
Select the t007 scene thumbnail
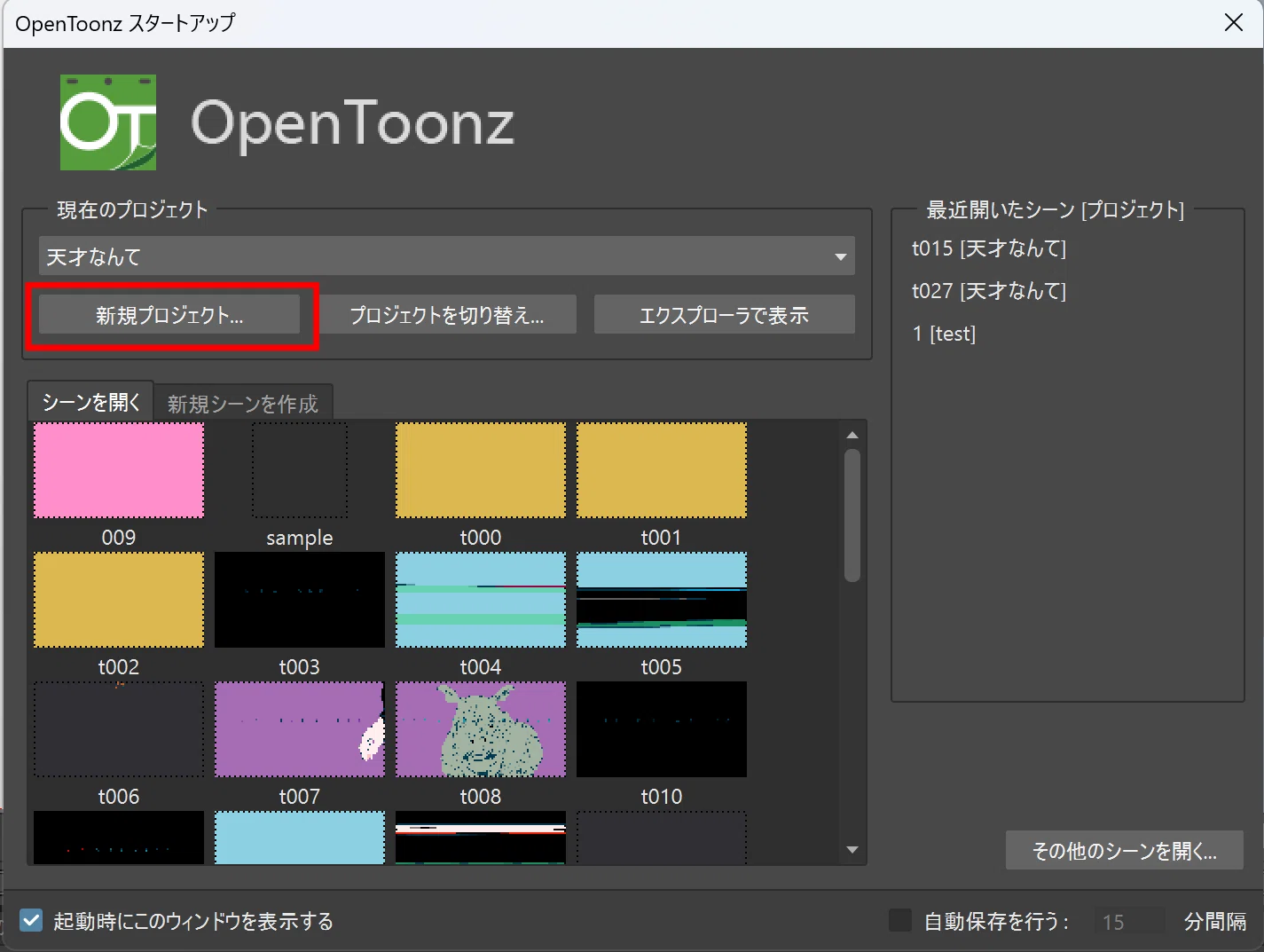coord(300,729)
